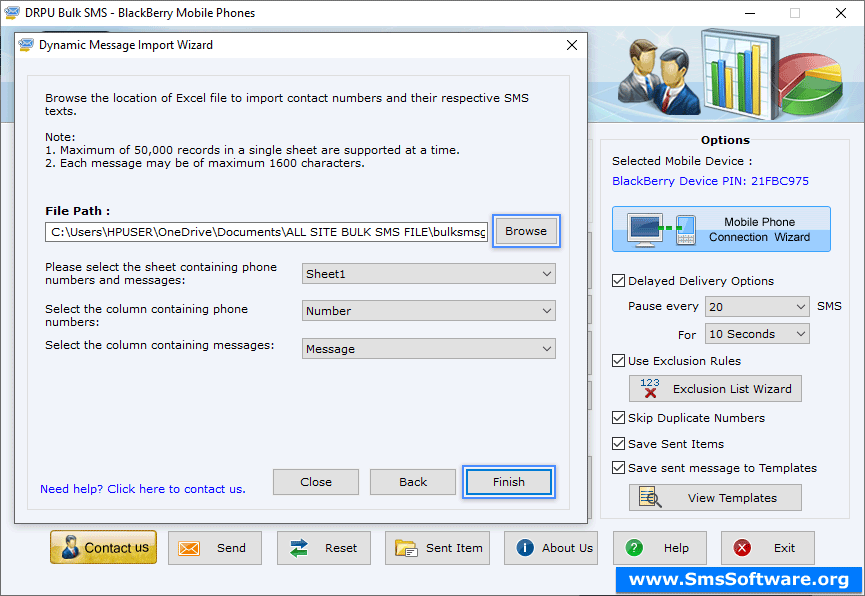865x596 pixels.
Task: Click the About Us button label
Action: point(567,548)
